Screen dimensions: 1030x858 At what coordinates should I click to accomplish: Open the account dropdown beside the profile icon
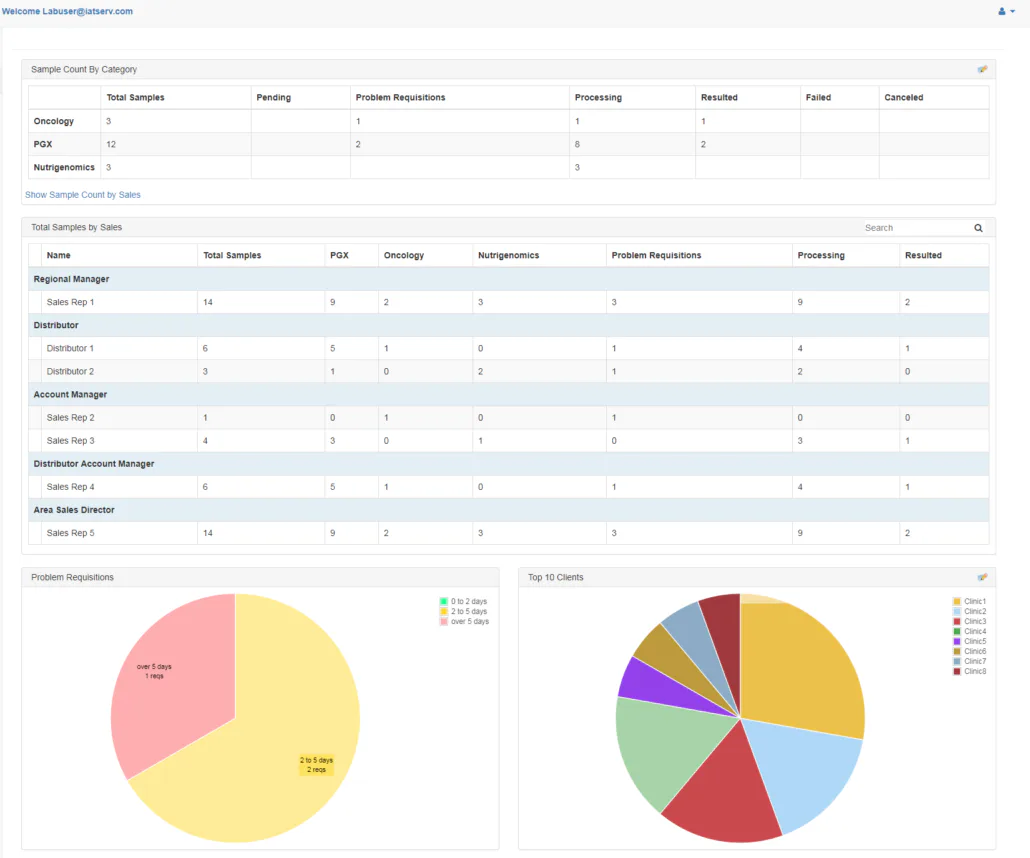click(x=1013, y=11)
